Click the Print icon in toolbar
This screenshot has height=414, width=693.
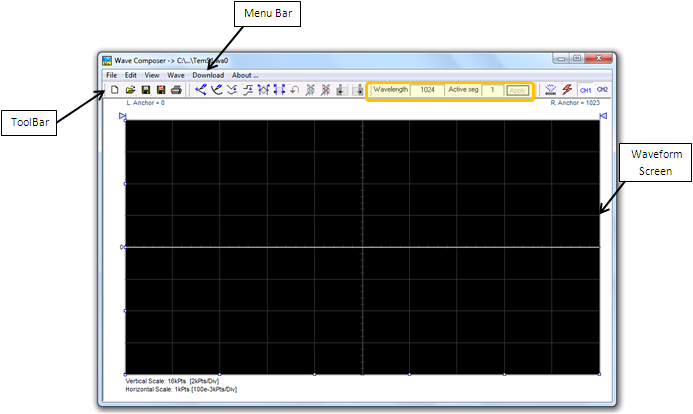coord(177,90)
